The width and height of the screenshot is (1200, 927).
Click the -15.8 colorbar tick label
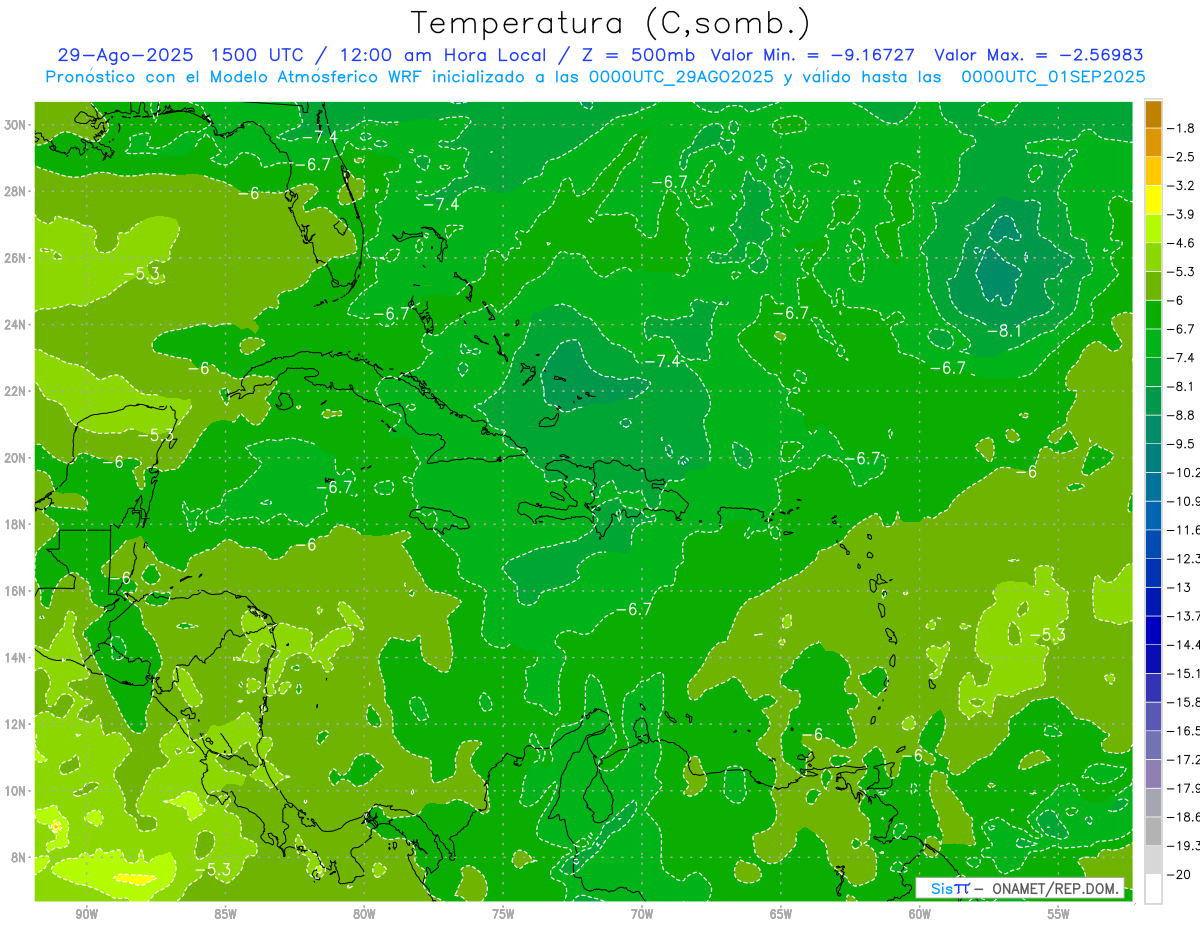point(1184,701)
